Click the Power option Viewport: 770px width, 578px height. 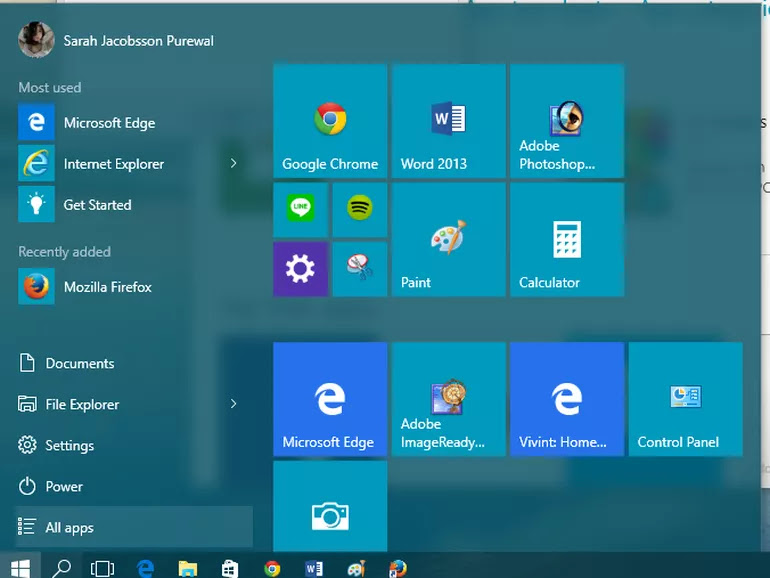[x=133, y=486]
